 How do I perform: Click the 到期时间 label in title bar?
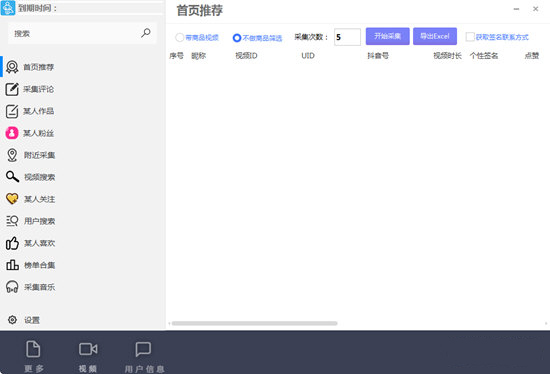38,8
